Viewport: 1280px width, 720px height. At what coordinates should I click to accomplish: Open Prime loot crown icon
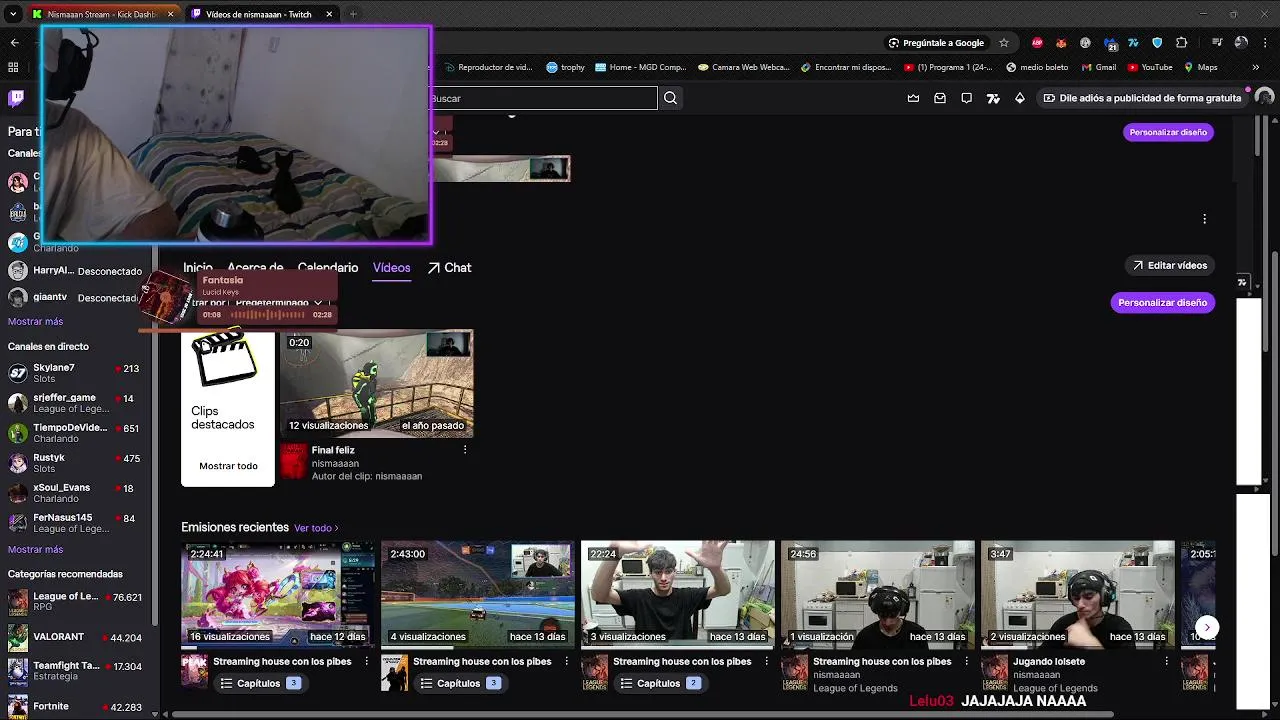point(913,98)
